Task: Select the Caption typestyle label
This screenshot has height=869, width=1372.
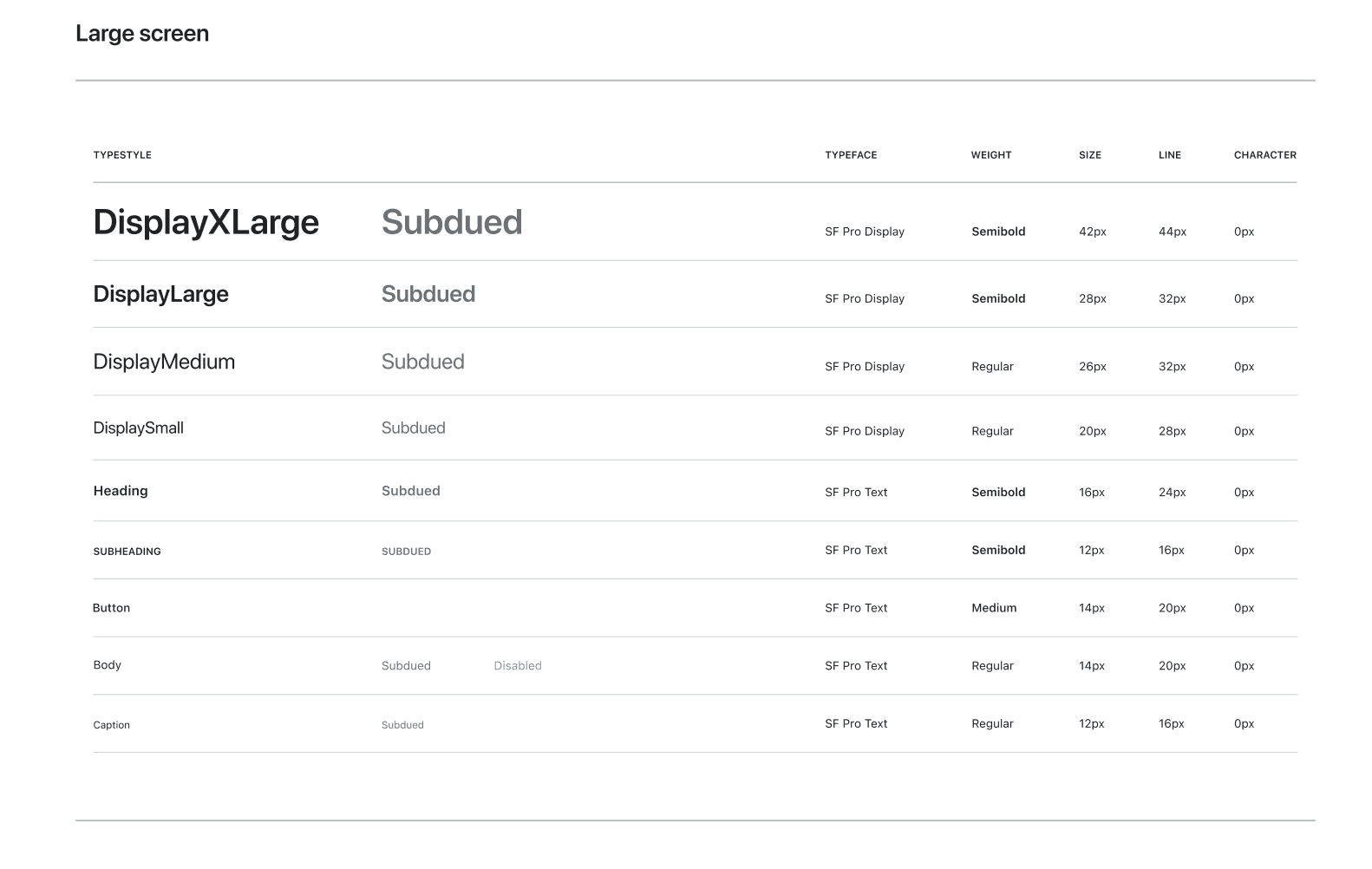Action: point(112,725)
